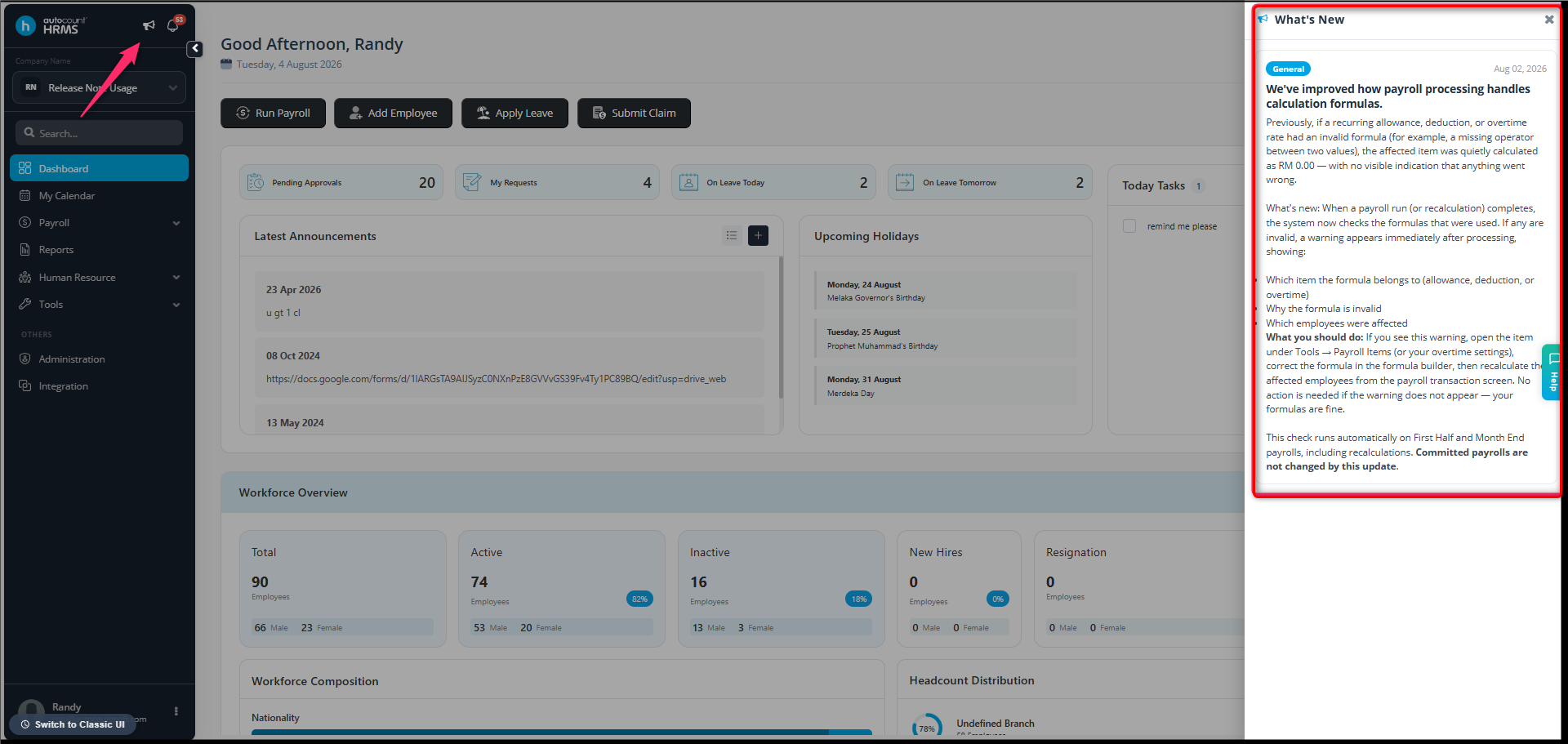Click the Latest Announcements scrollbar
1568x744 pixels.
(781, 327)
